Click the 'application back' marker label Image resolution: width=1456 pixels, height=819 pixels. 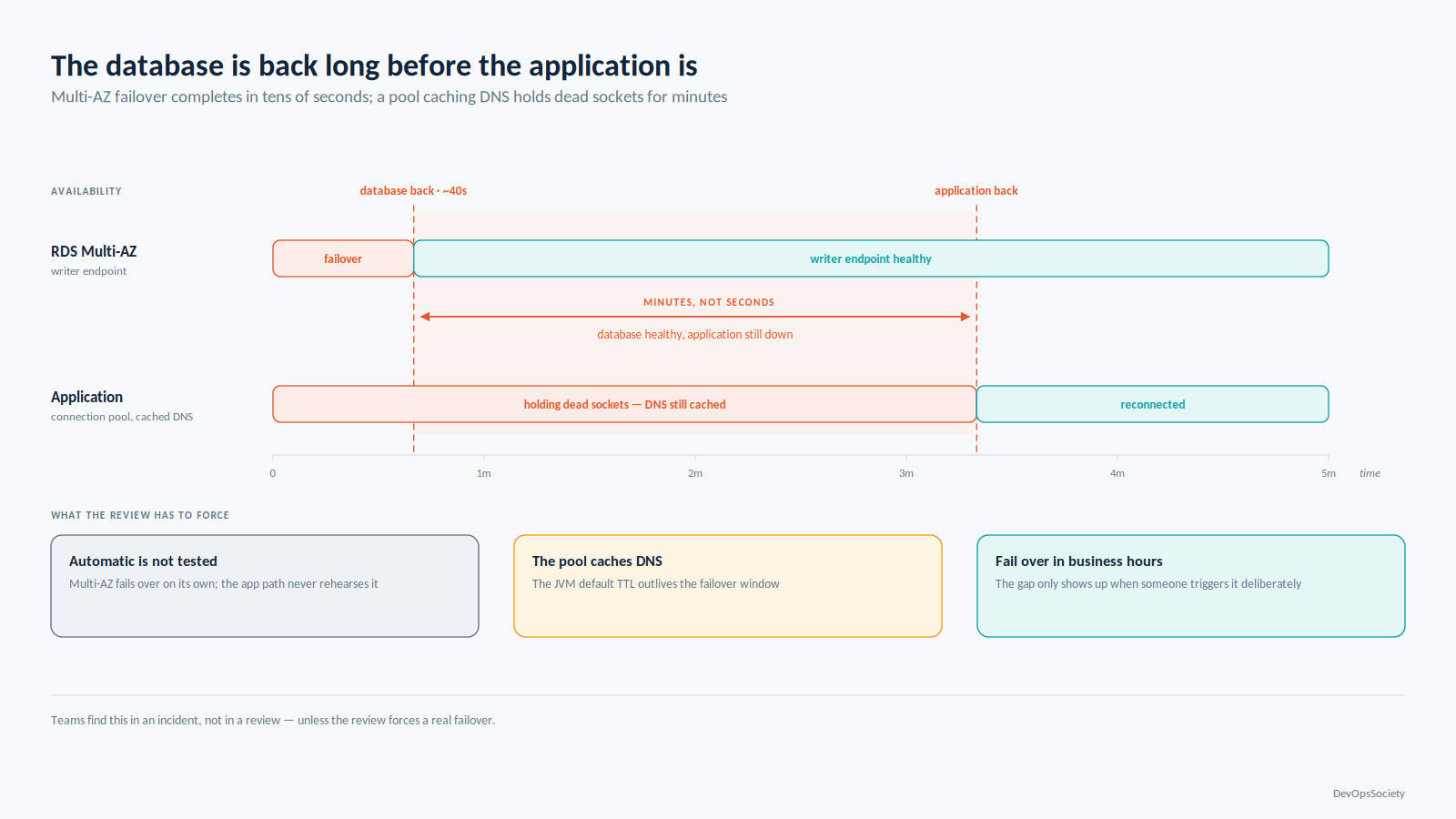tap(976, 191)
